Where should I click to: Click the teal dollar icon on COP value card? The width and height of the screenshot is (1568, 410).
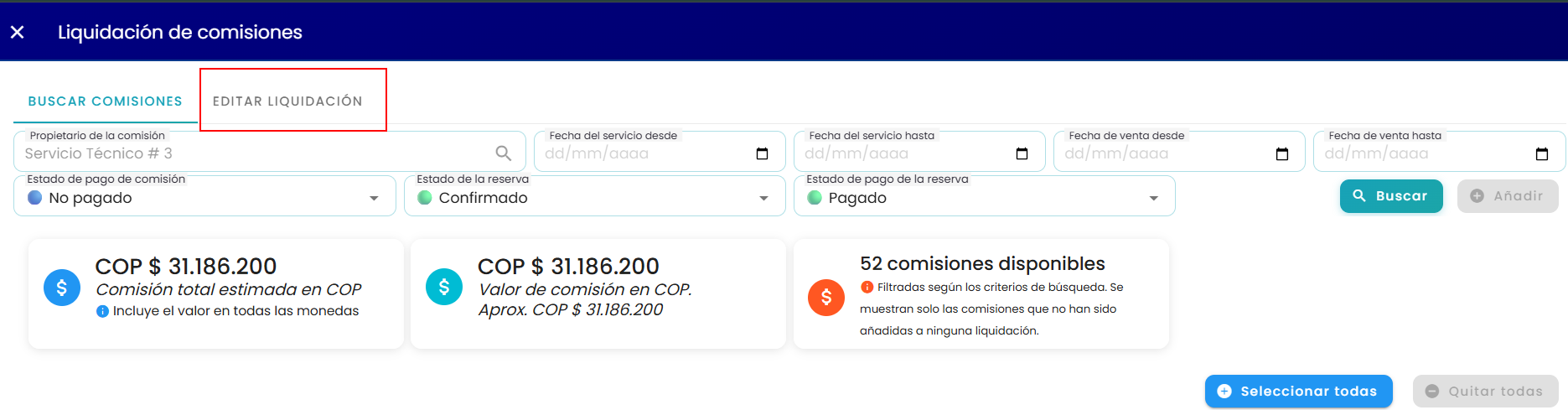pyautogui.click(x=444, y=287)
